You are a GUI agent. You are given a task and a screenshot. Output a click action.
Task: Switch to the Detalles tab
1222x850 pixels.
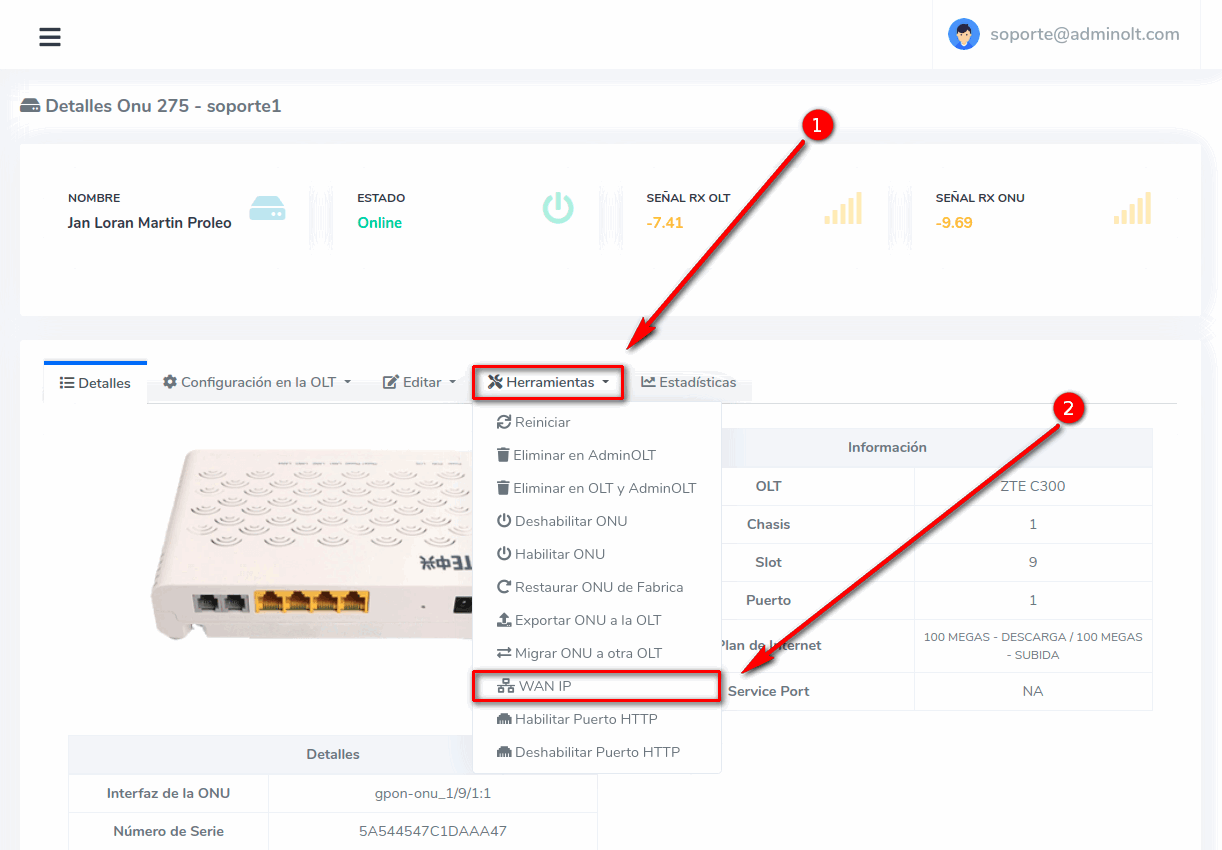(95, 383)
